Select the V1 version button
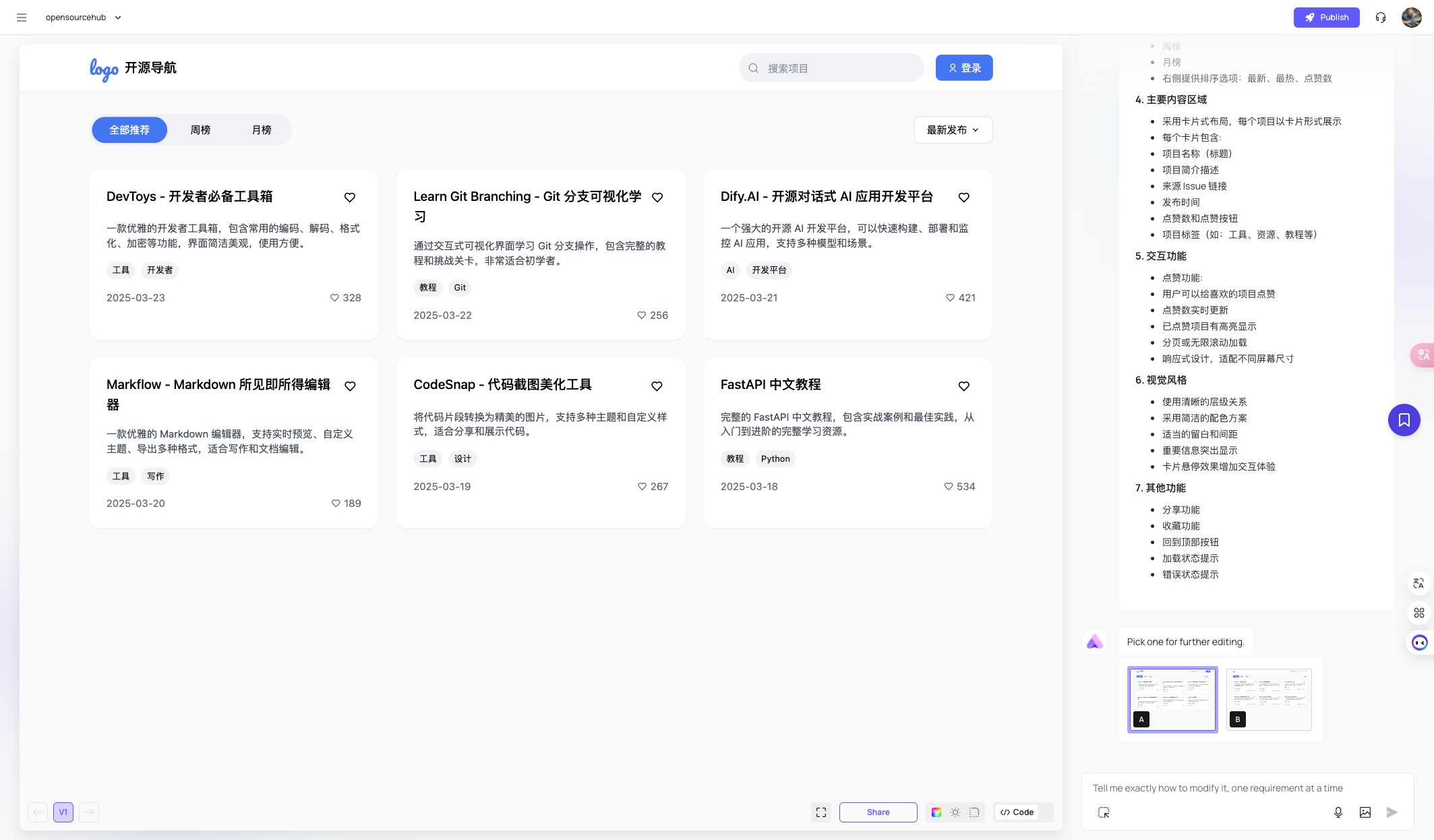 [63, 812]
